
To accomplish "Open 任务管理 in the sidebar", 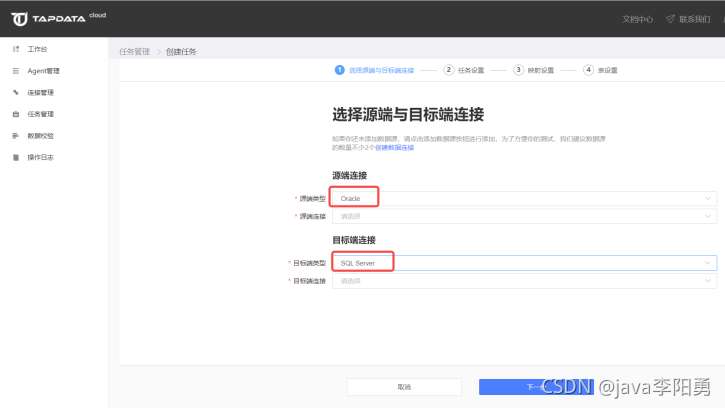I will click(40, 114).
